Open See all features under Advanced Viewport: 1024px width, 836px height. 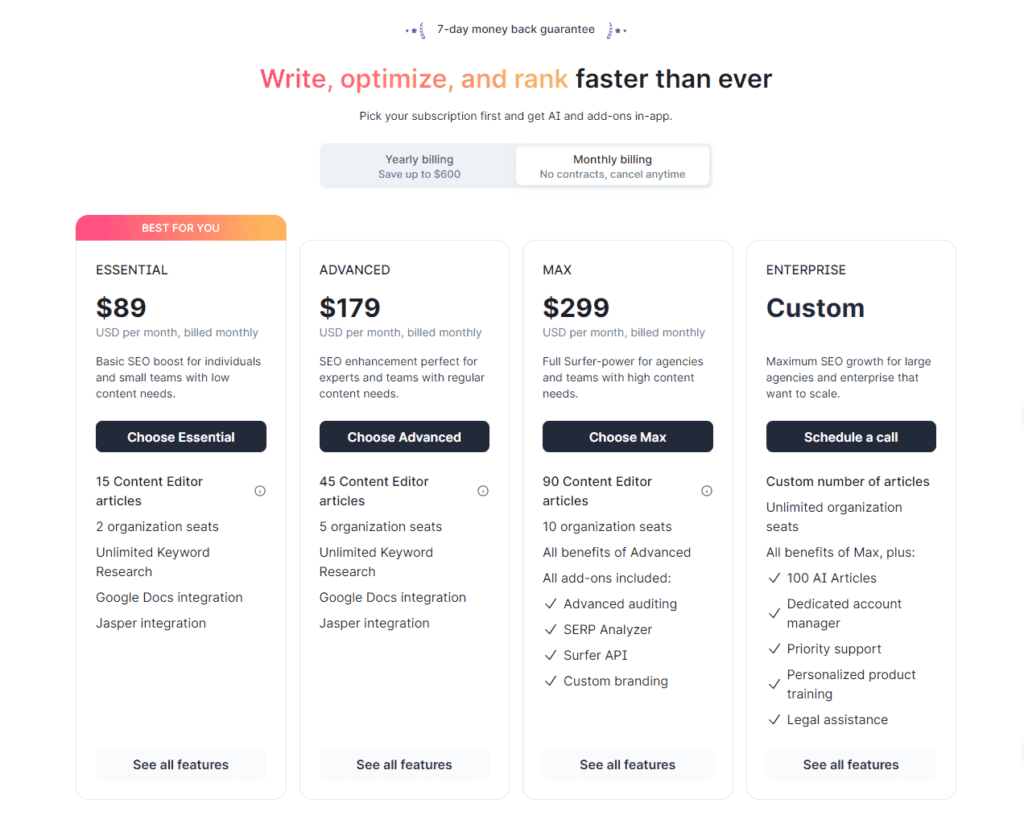404,764
